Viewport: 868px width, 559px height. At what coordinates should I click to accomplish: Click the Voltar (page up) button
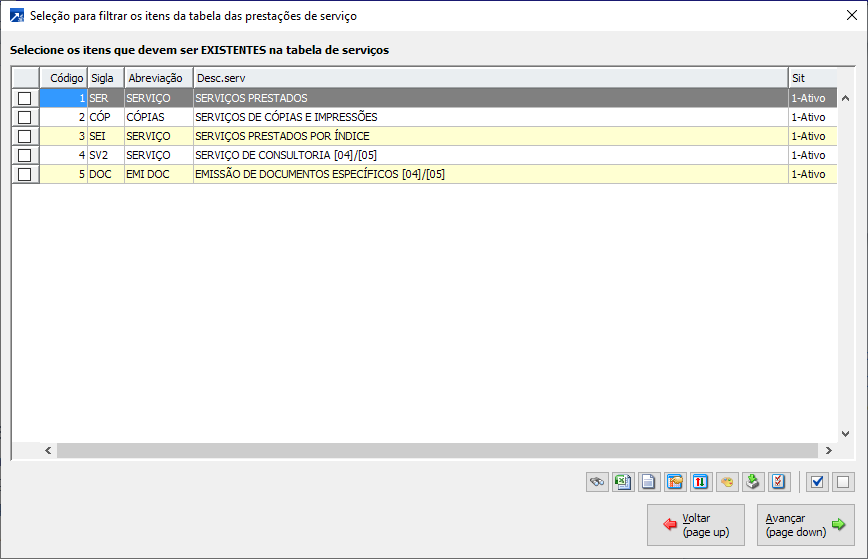click(696, 525)
